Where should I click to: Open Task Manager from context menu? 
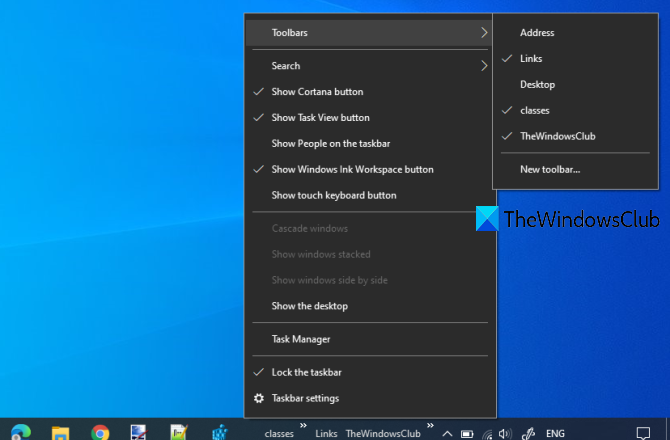tap(370, 339)
